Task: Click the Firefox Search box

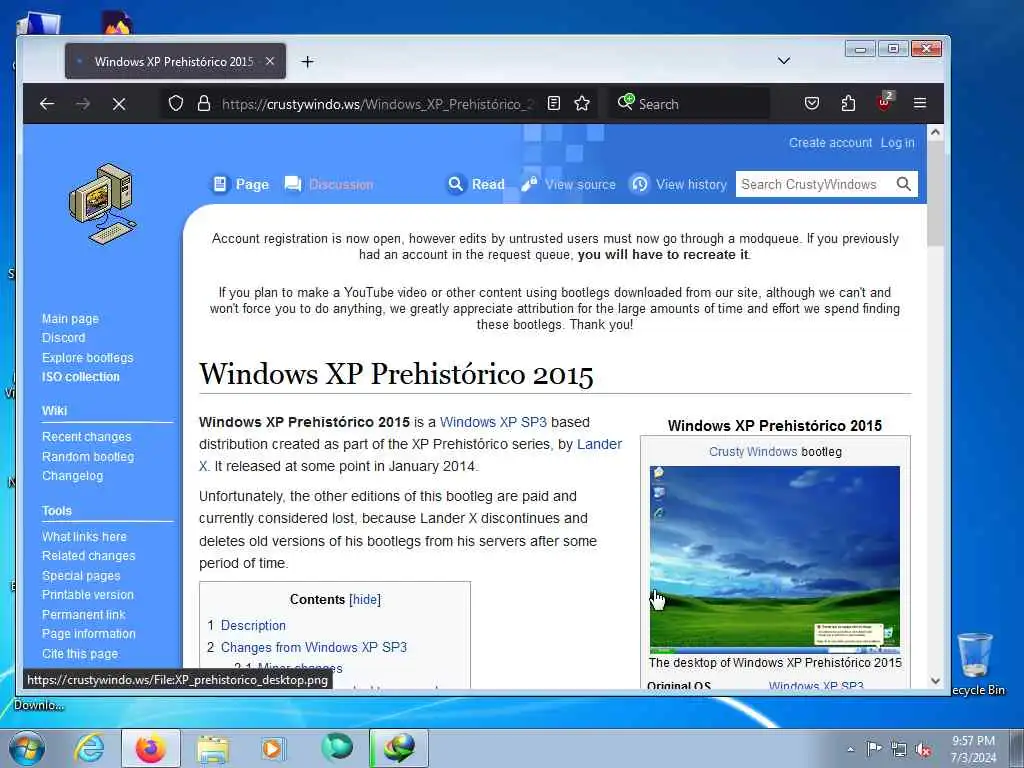Action: [689, 104]
